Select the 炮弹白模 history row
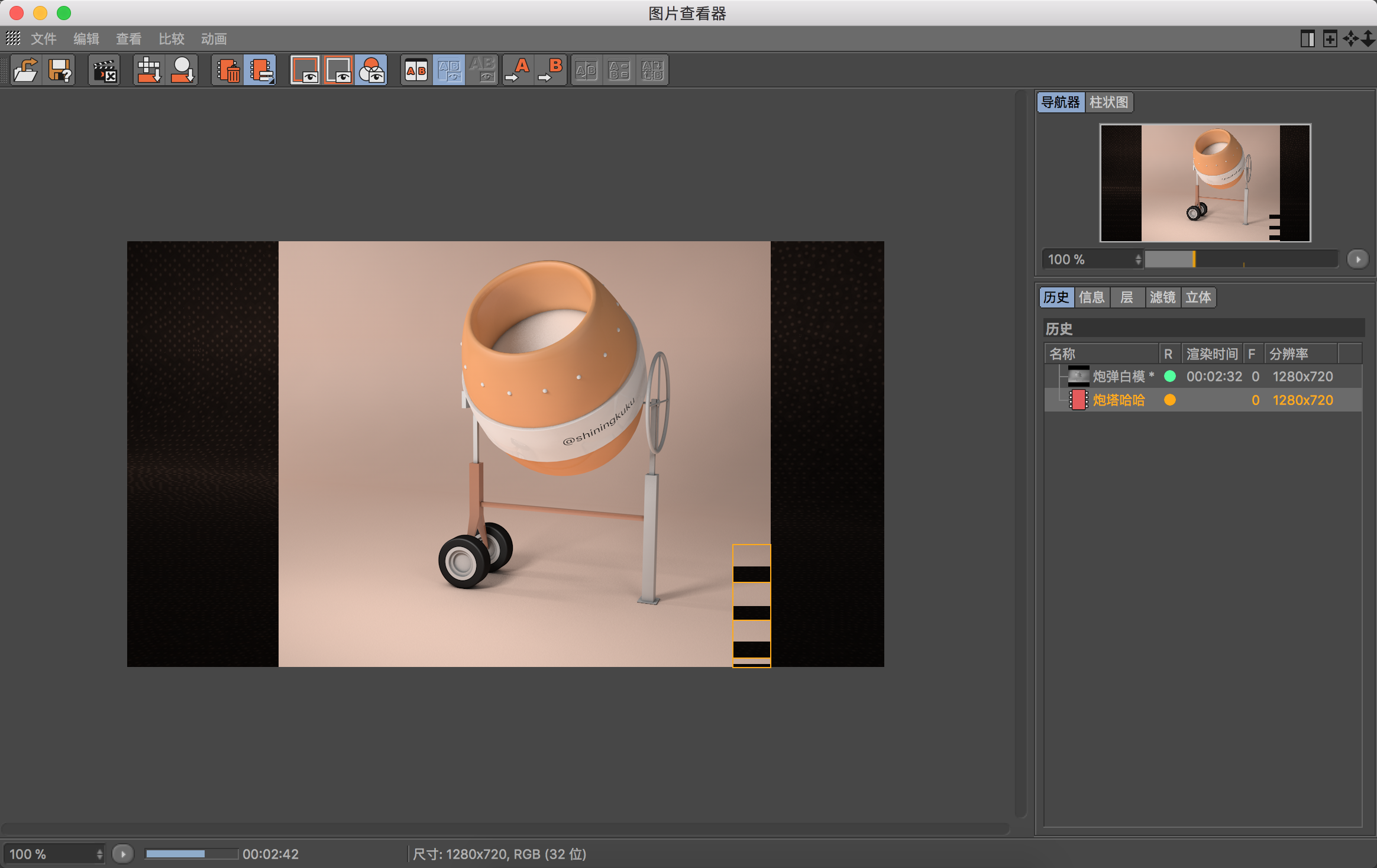This screenshot has height=868, width=1377. tap(1203, 376)
